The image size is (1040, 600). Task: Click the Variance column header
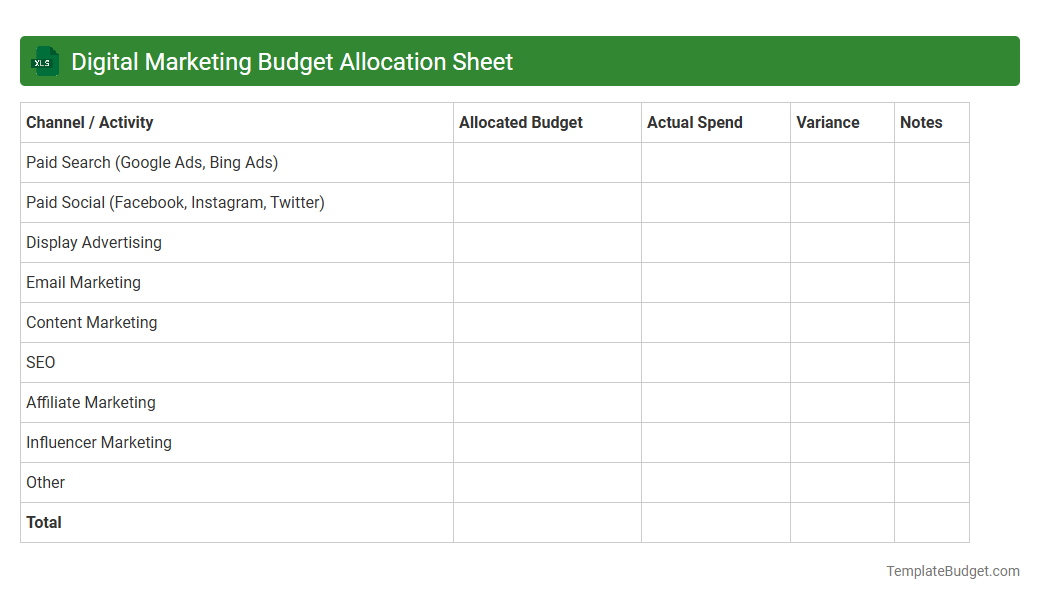click(827, 122)
